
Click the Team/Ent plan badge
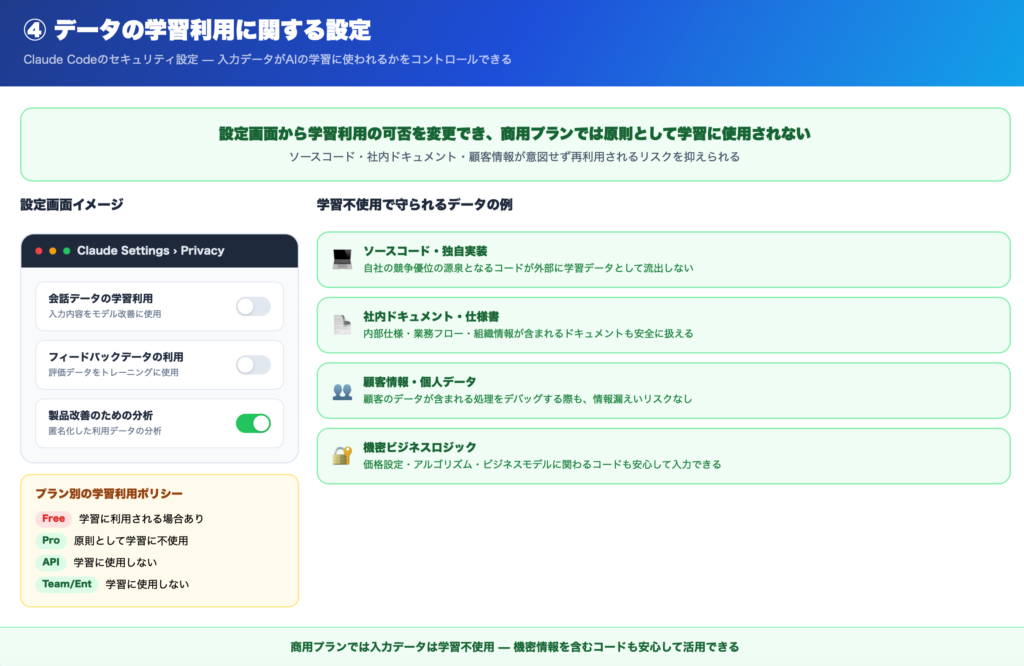[67, 584]
